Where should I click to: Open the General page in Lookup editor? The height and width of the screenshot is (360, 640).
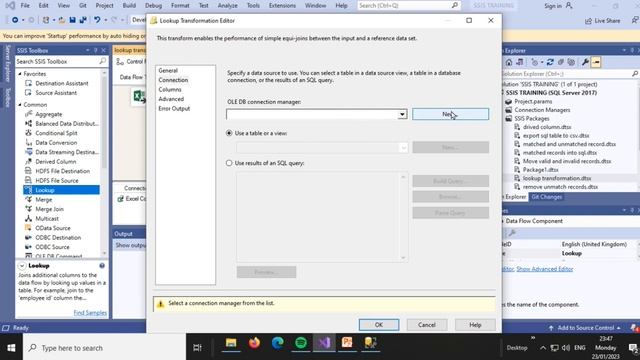[x=168, y=71]
